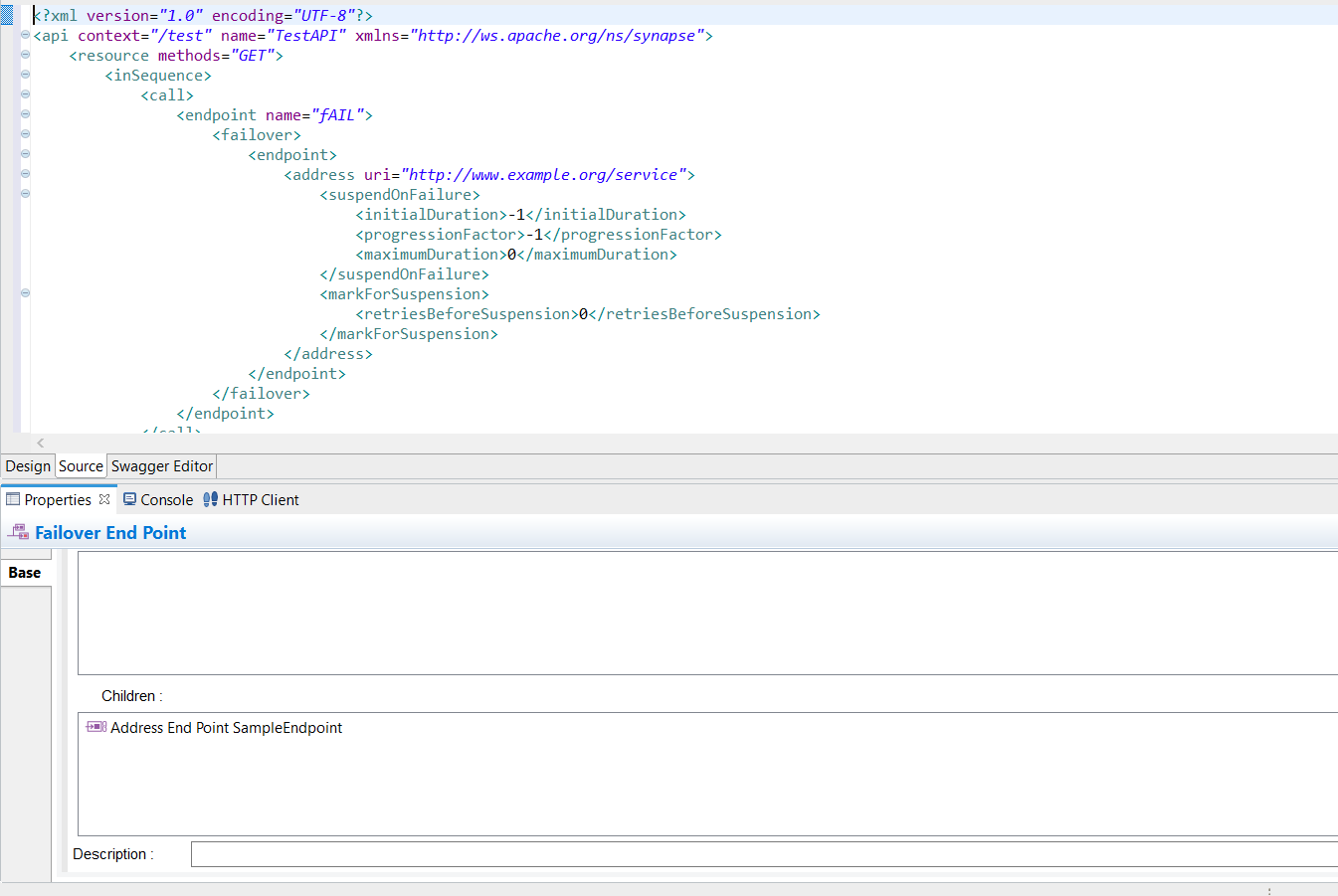1338x896 pixels.
Task: Collapse the inSequence element fold marker
Action: (24, 74)
